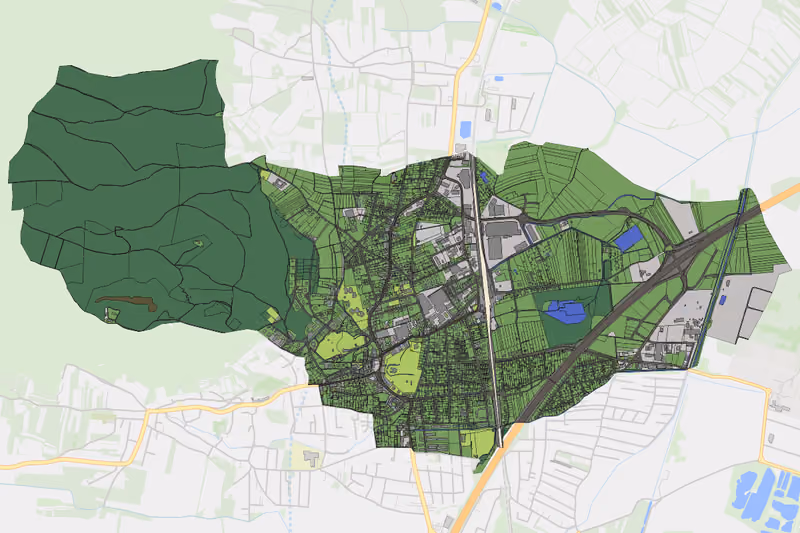
Task: Select the blue ponds cluster at bottom-right corner
Action: [x=766, y=501]
